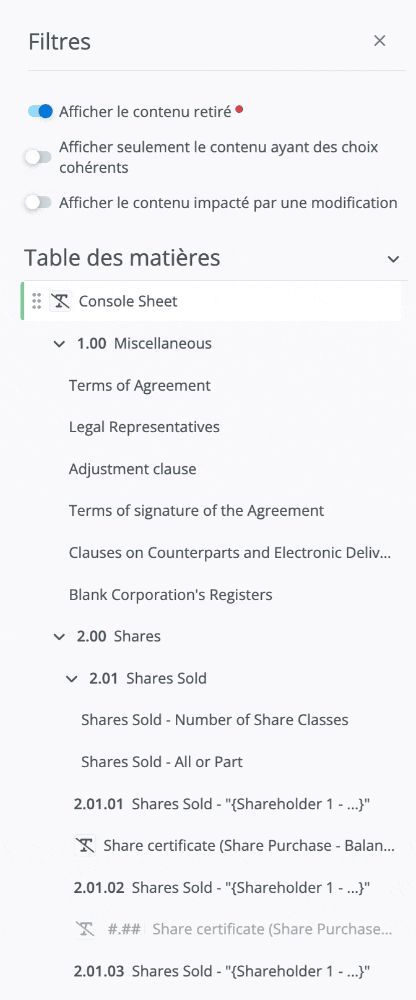Collapse the Table des matières section
This screenshot has width=416, height=1000.
(394, 258)
